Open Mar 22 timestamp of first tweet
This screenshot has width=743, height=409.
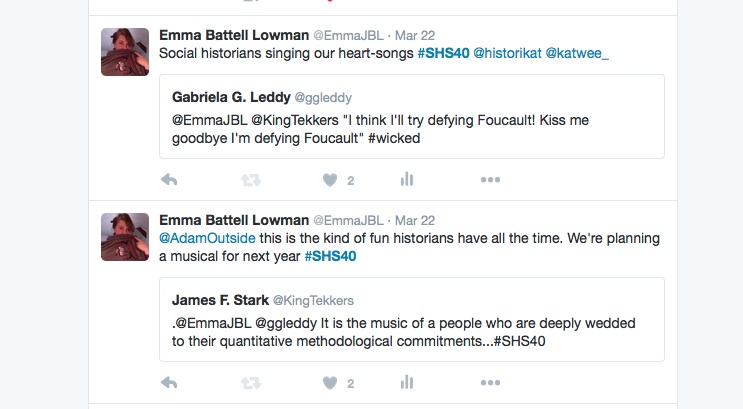415,36
